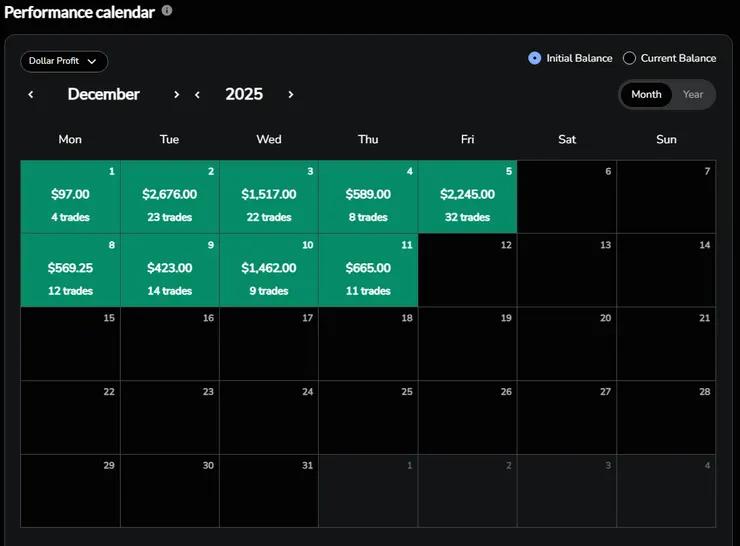The width and height of the screenshot is (740, 546).
Task: Click the December month label
Action: coord(104,95)
